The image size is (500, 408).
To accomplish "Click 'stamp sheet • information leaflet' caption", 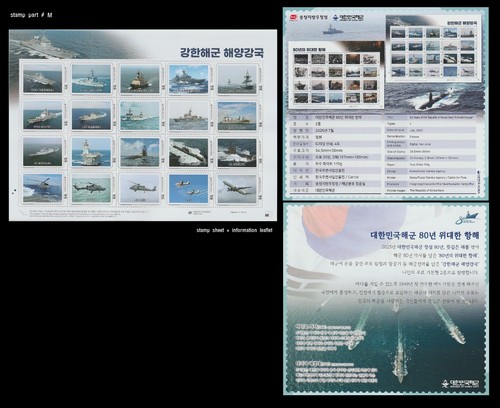I will (234, 230).
